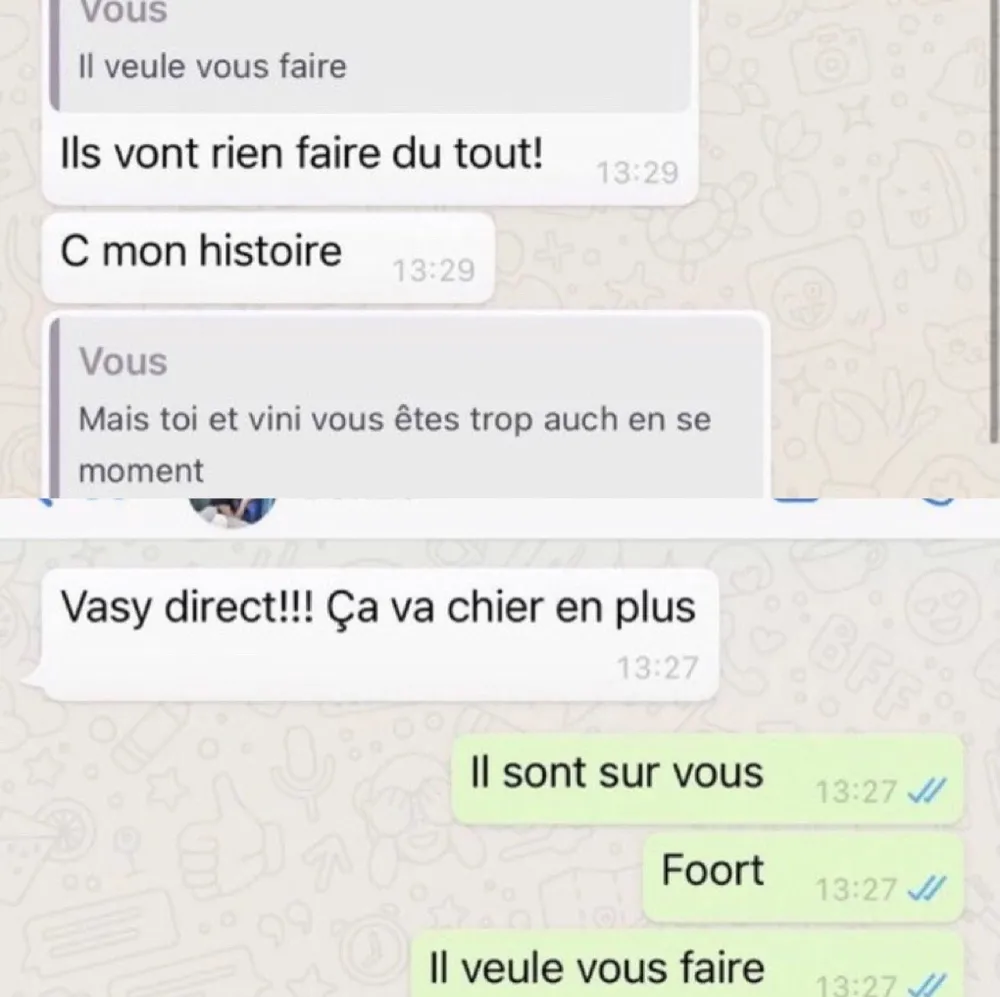Screen dimensions: 1000x997
Task: Tap read receipt ticks beside 'Il veule vous faire'
Action: click(x=926, y=986)
